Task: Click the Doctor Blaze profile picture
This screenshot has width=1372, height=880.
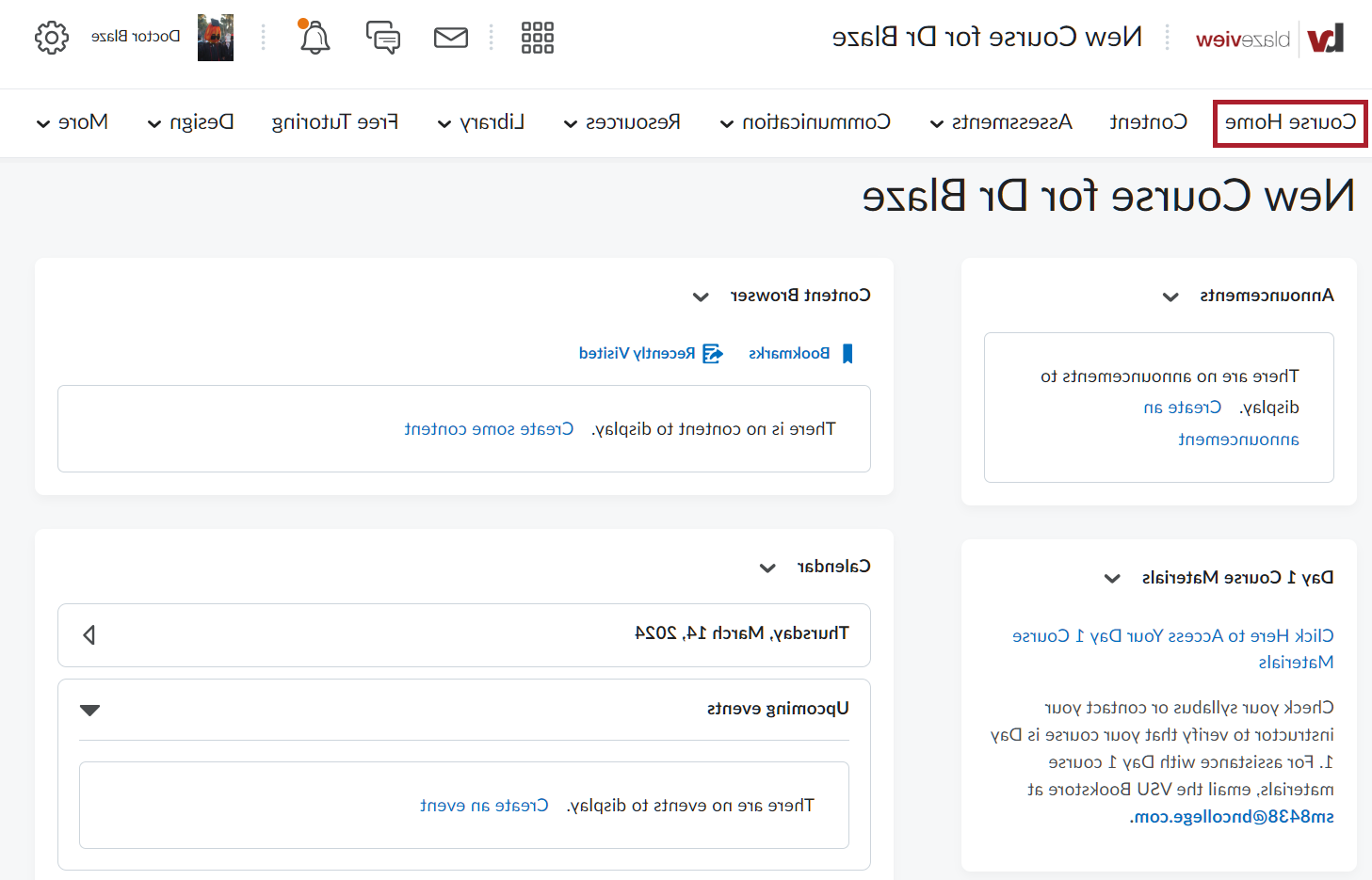Action: point(216,38)
